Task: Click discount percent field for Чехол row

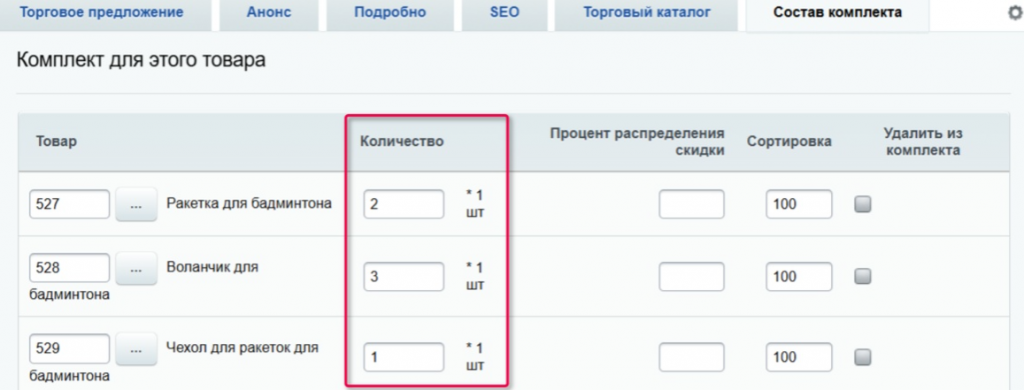Action: (x=692, y=357)
